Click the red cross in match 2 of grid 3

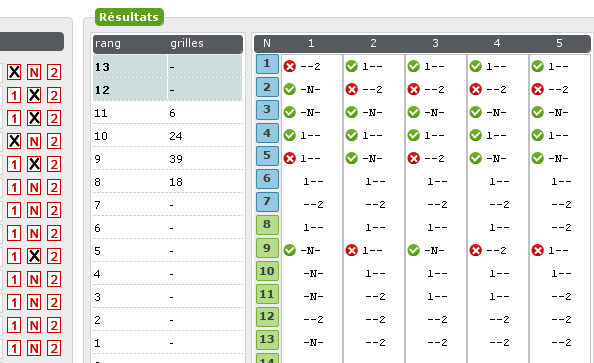point(414,89)
